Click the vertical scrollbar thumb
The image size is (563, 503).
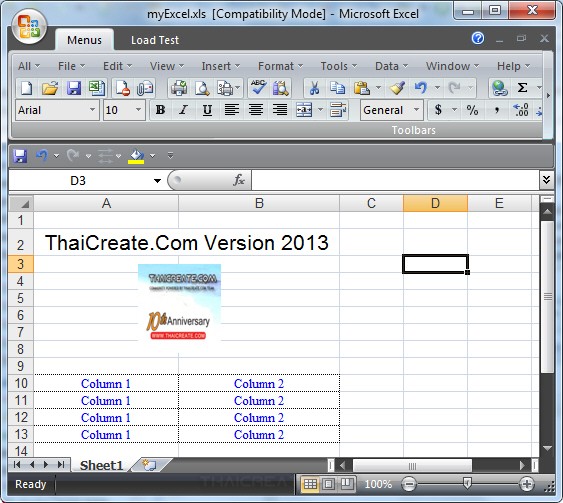pos(547,297)
